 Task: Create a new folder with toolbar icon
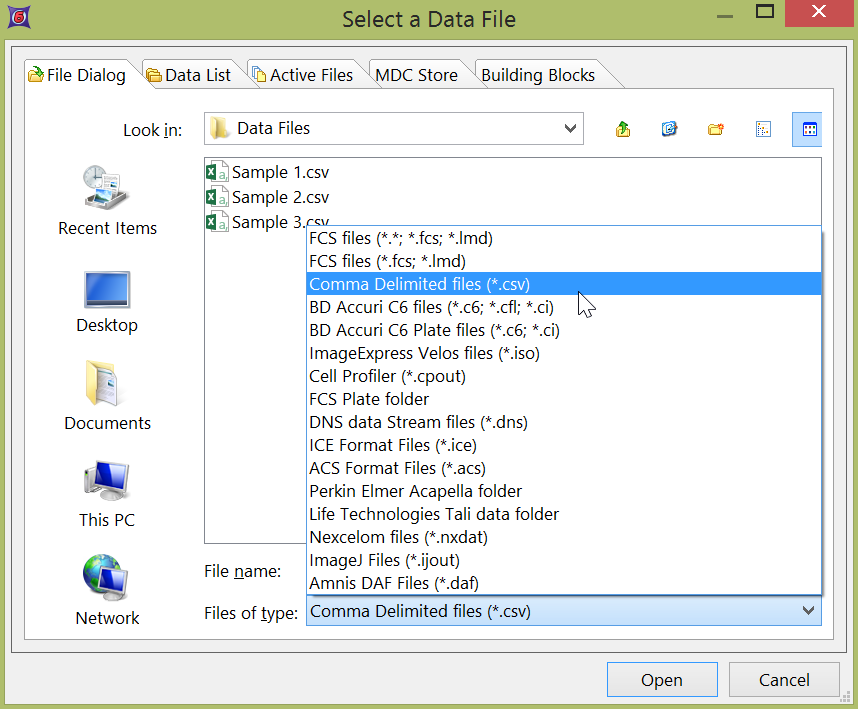click(x=715, y=129)
